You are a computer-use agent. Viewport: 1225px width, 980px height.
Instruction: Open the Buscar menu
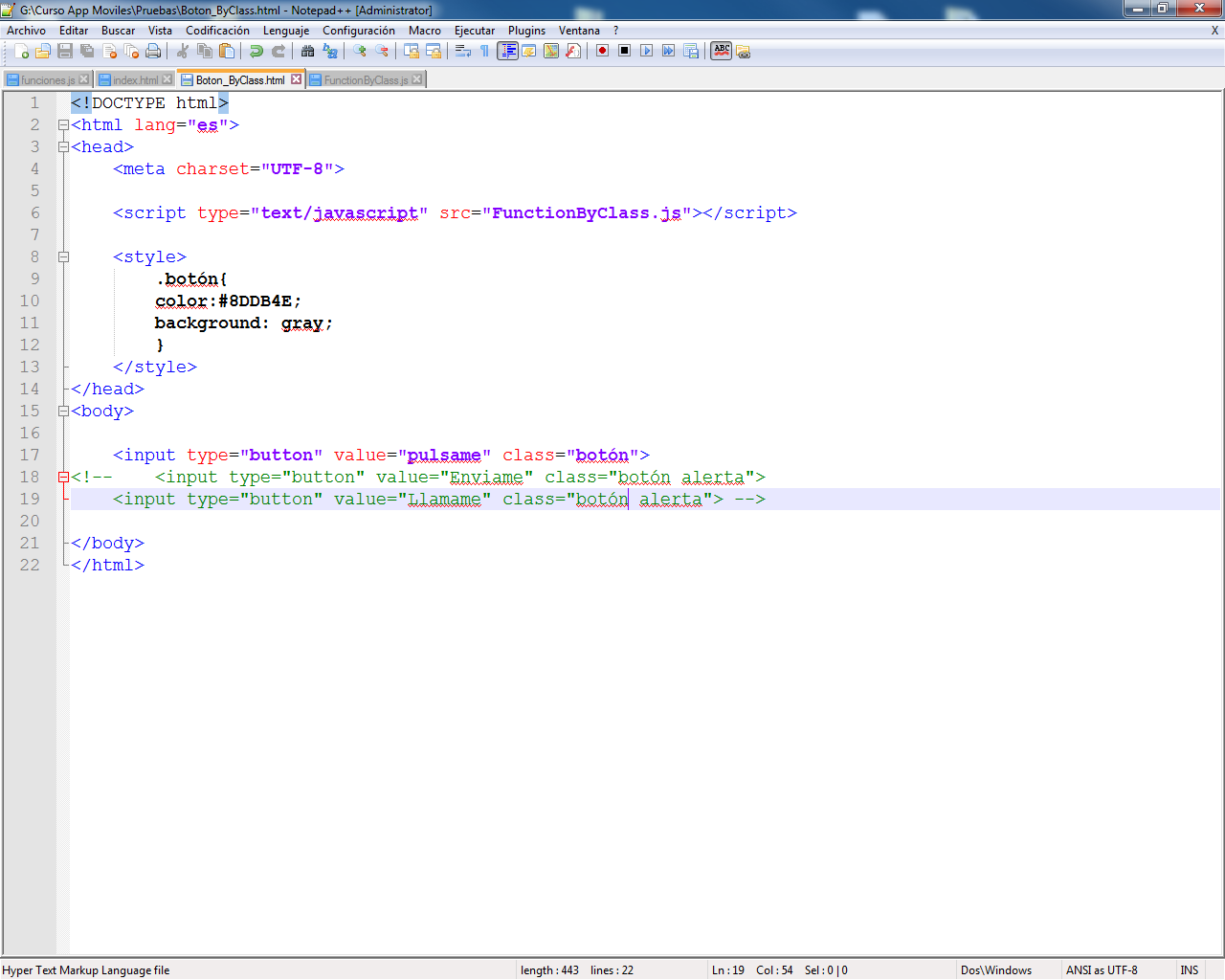(119, 31)
